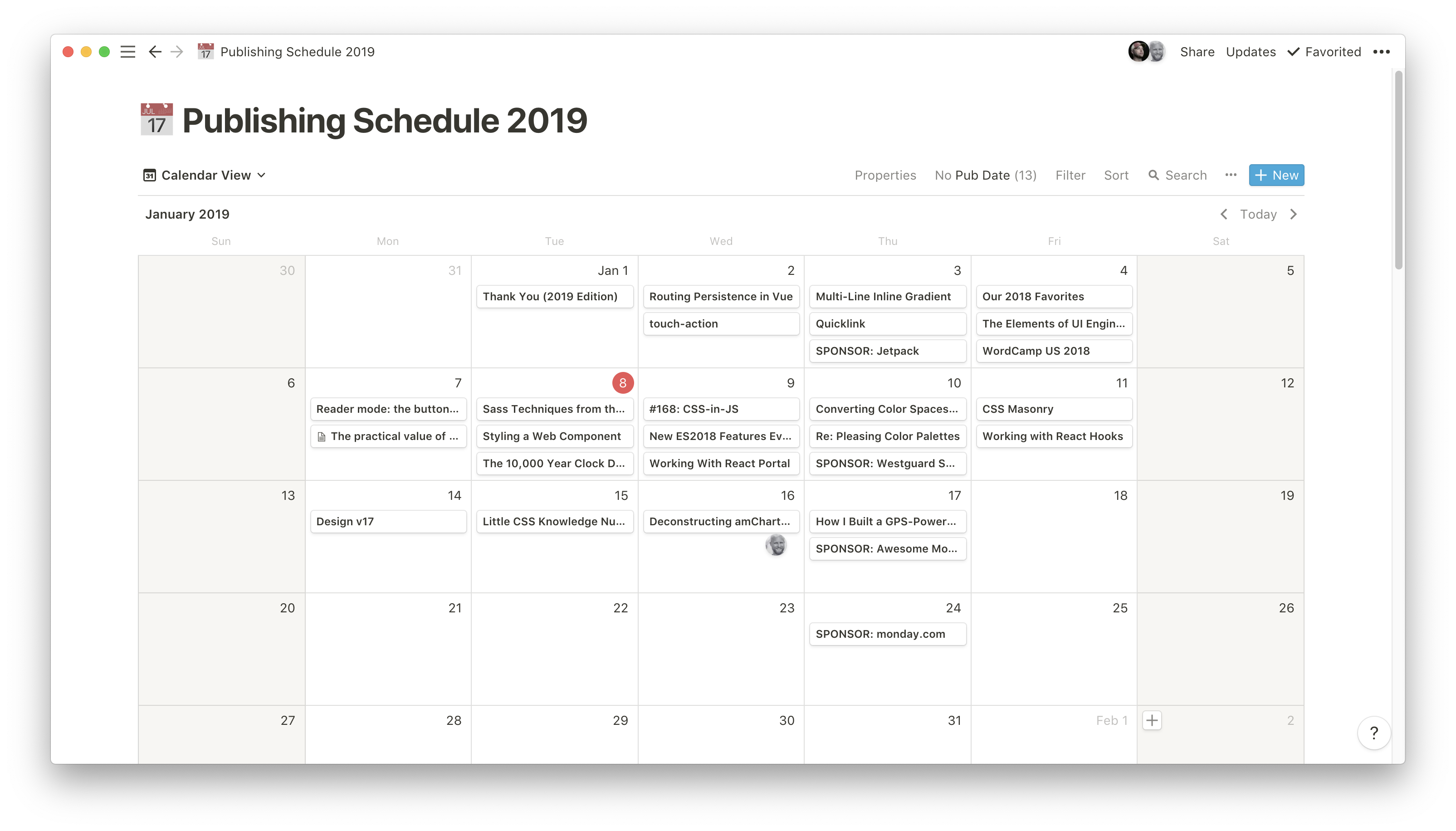The width and height of the screenshot is (1456, 831).
Task: Click the hamburger menu icon
Action: [128, 51]
